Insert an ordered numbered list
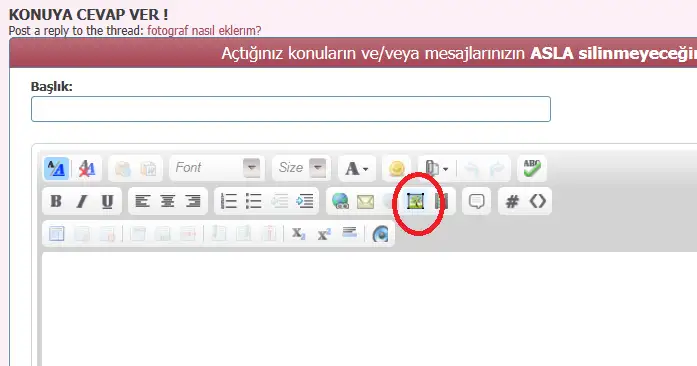This screenshot has height=366, width=697. pos(228,201)
